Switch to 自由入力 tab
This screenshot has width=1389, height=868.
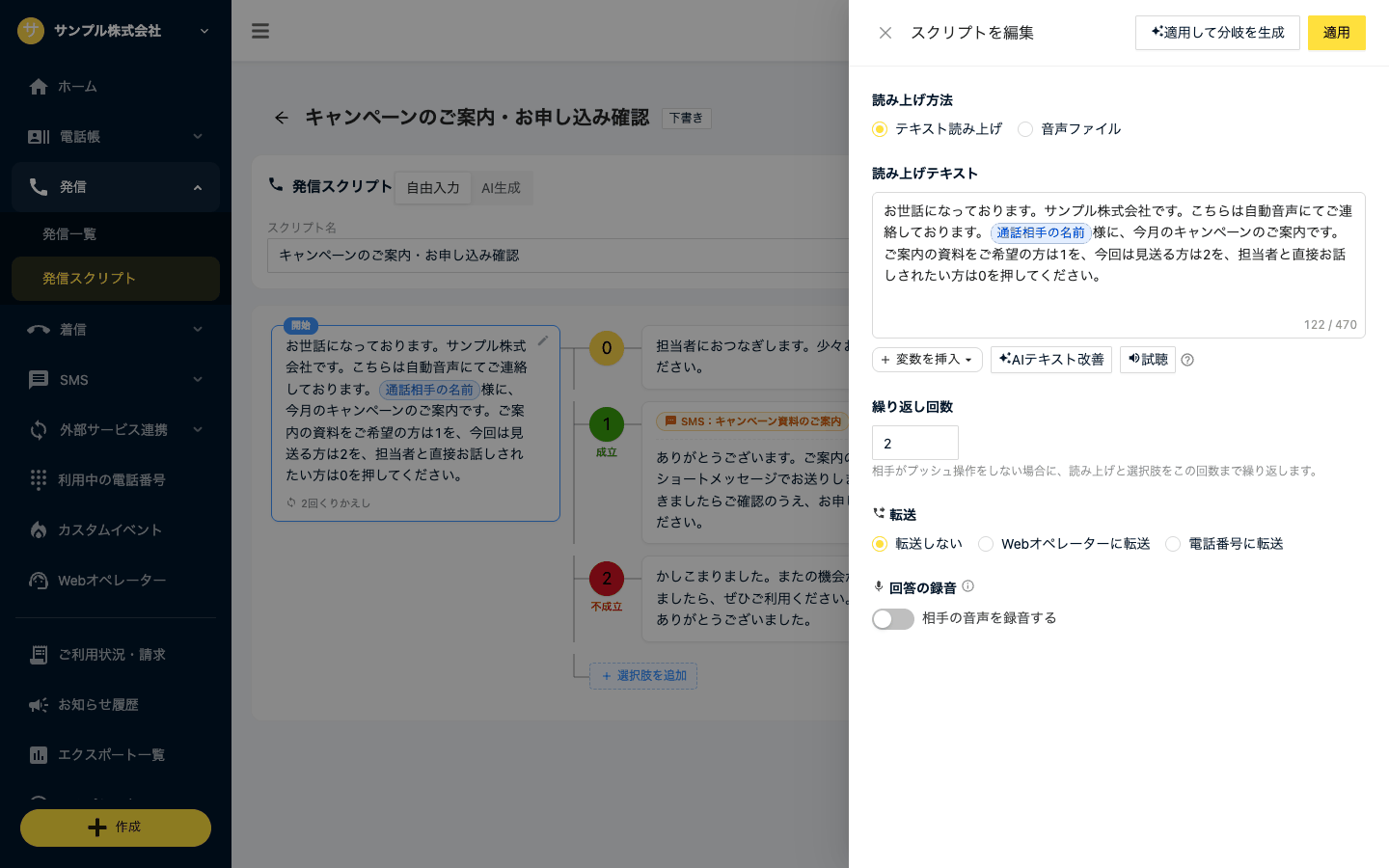coord(433,188)
